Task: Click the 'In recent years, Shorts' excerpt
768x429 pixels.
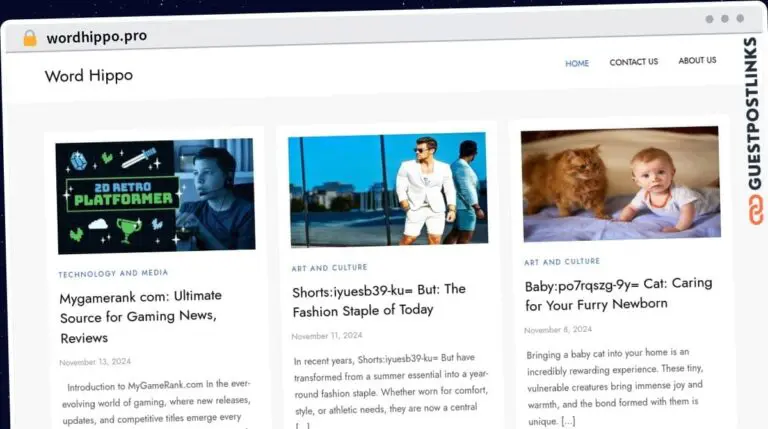Action: [x=391, y=389]
